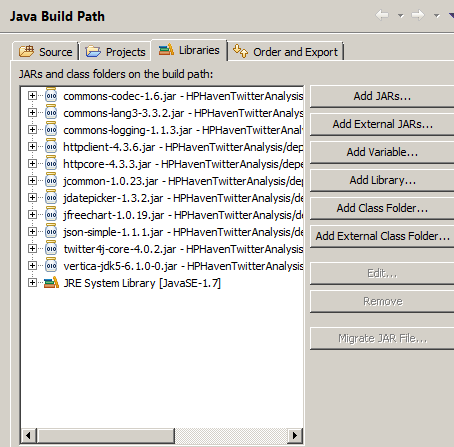The height and width of the screenshot is (447, 454).
Task: Select the jcommon-1.0.23.jar entry text
Action: click(x=183, y=181)
